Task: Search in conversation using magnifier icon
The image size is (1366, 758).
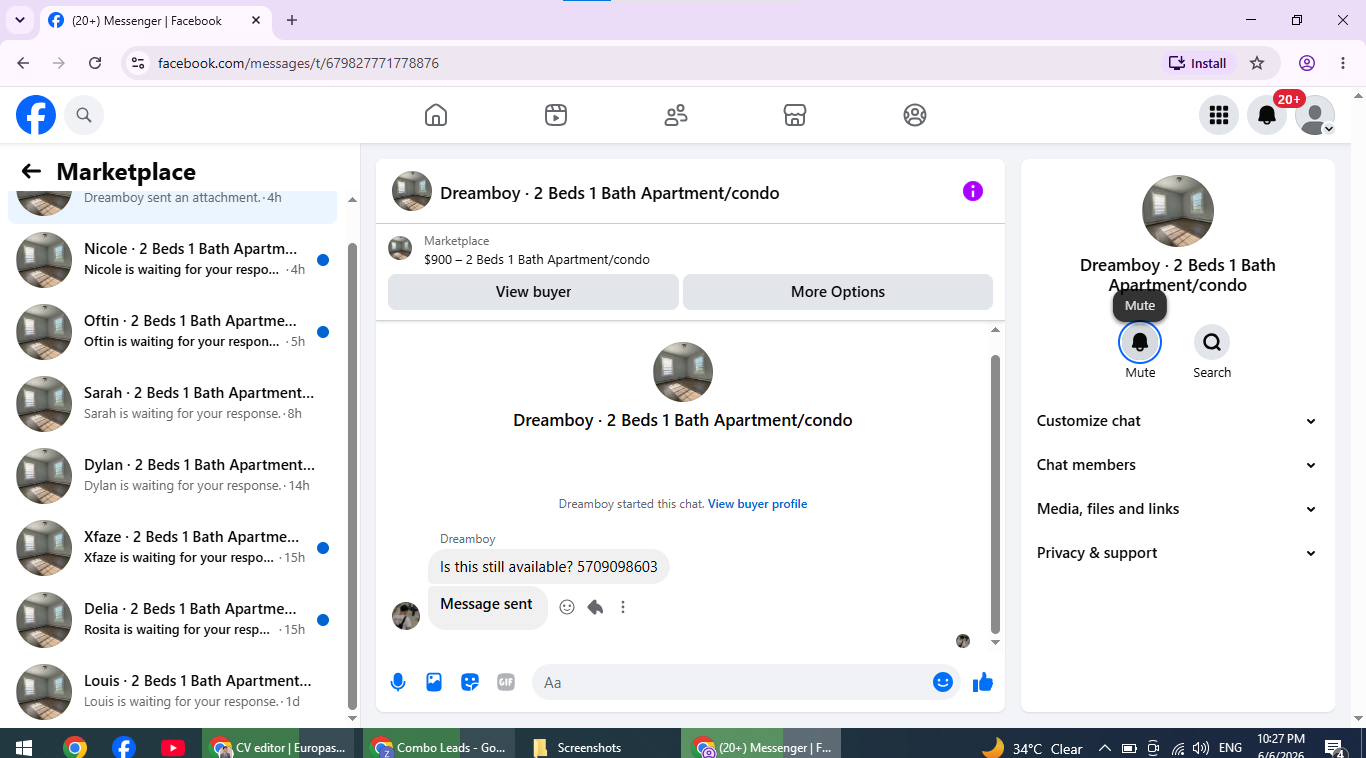Action: coord(1212,342)
